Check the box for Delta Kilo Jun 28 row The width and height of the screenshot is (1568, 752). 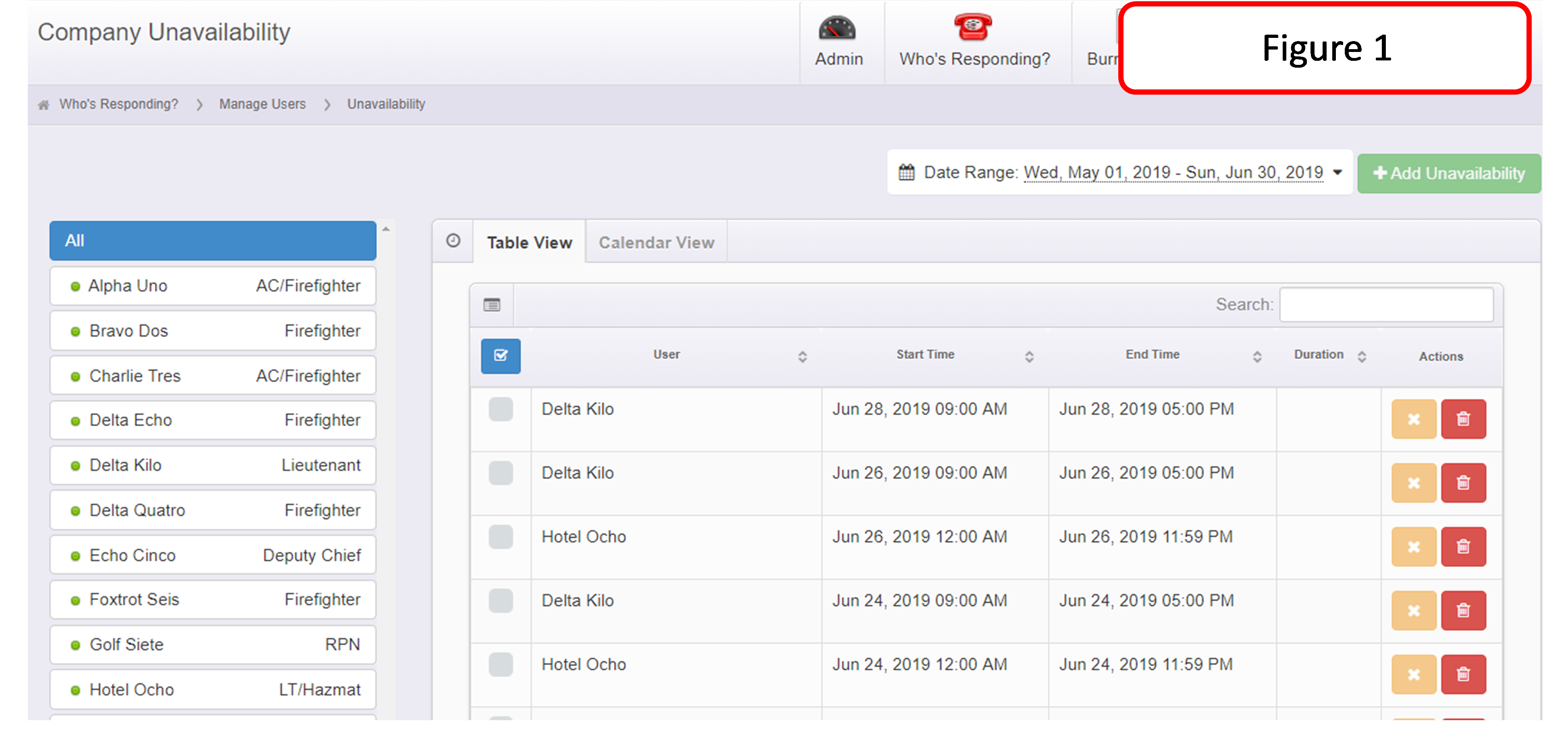point(501,410)
